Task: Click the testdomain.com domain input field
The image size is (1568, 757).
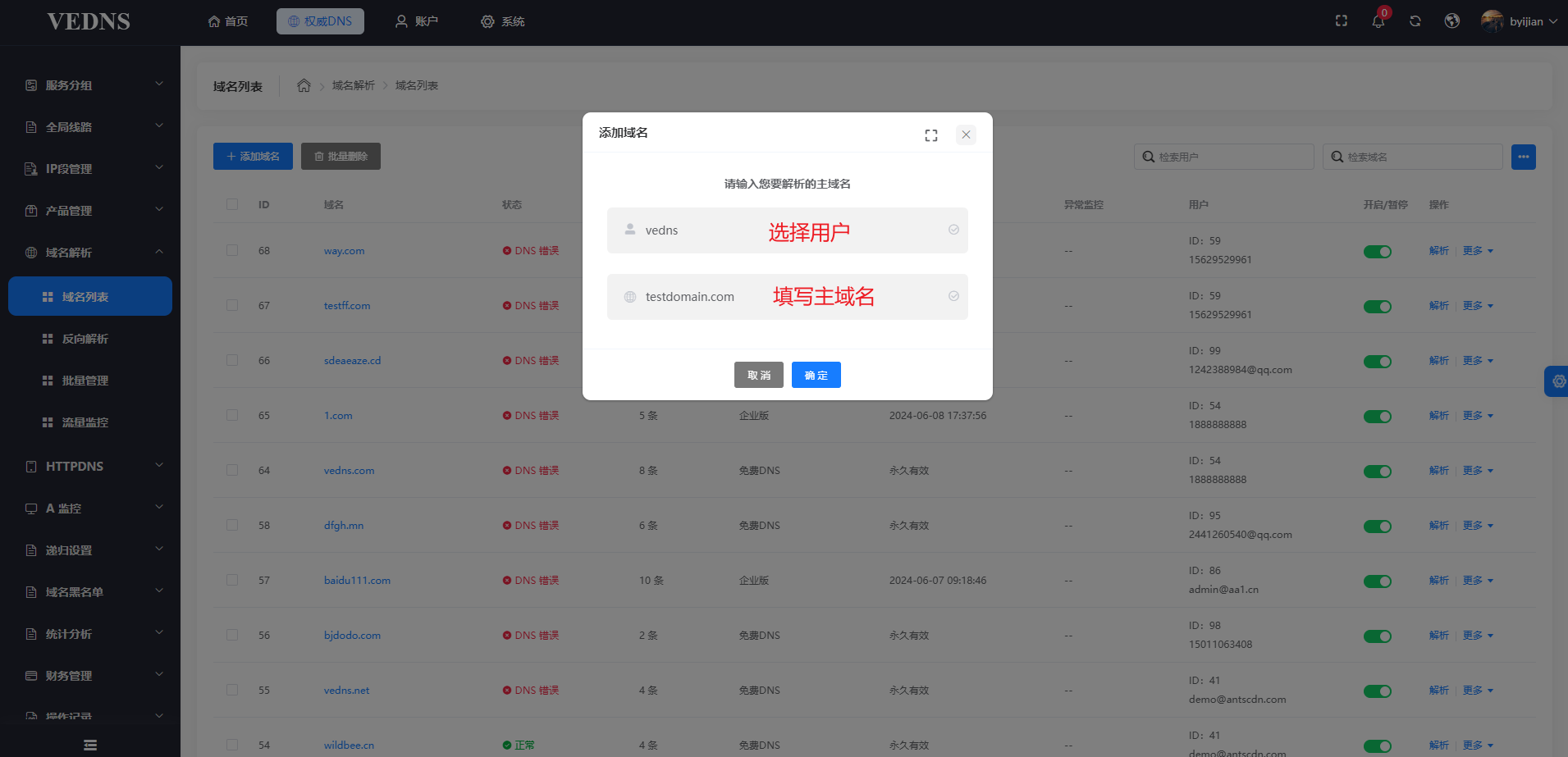Action: click(788, 297)
